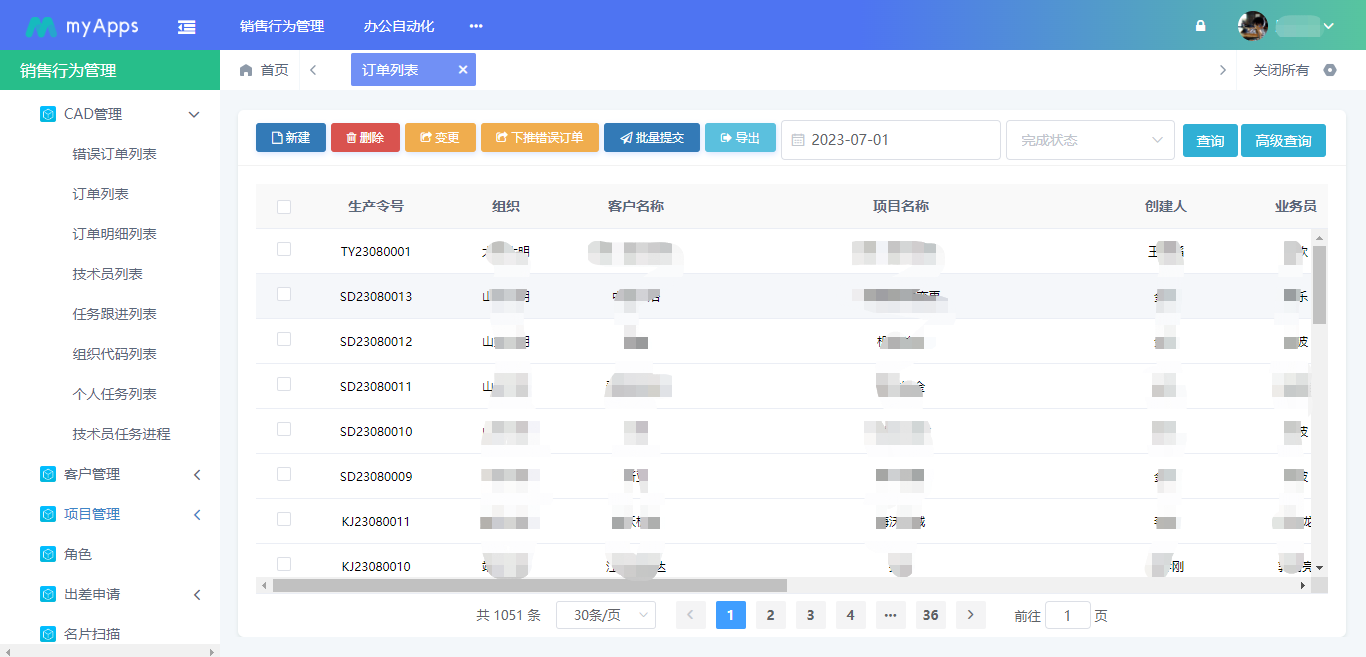Click the 名片扫描 module icon in sidebar
Viewport: 1366px width, 657px height.
46,633
